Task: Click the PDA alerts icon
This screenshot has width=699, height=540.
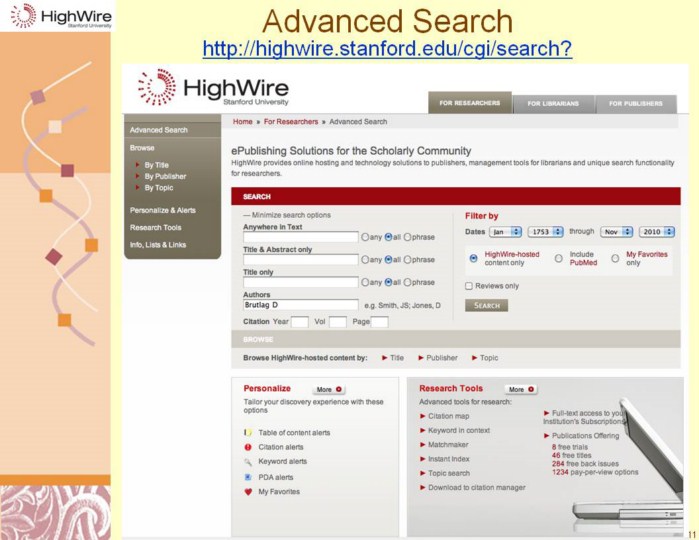Action: (x=248, y=477)
